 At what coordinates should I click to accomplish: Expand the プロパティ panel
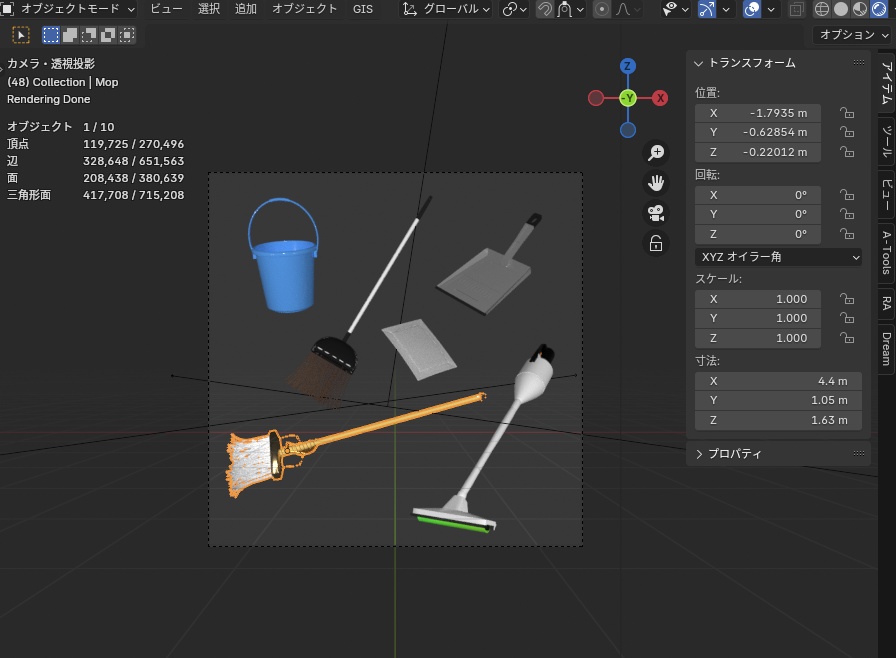[735, 454]
